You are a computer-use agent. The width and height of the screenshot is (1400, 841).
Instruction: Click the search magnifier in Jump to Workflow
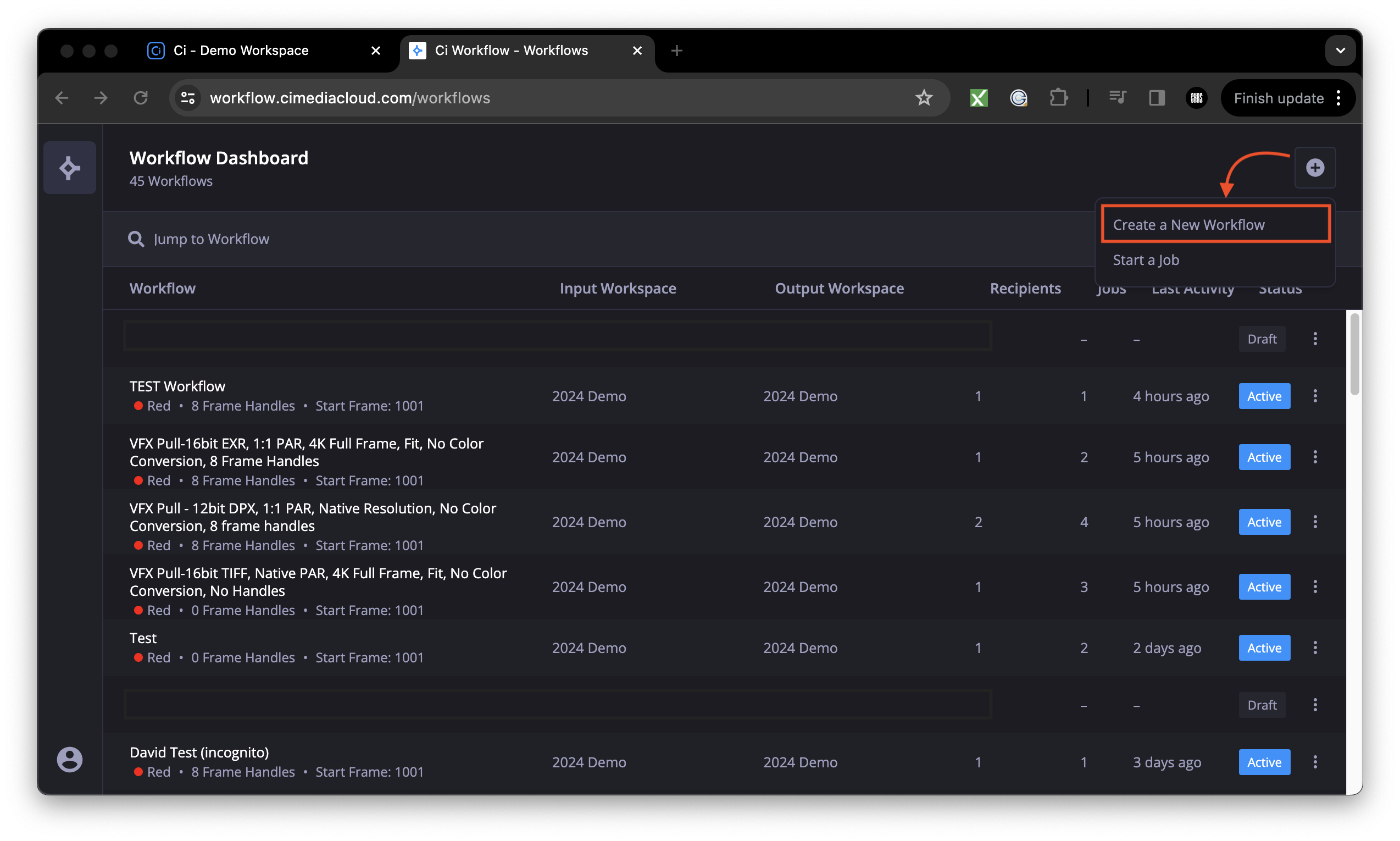[136, 239]
